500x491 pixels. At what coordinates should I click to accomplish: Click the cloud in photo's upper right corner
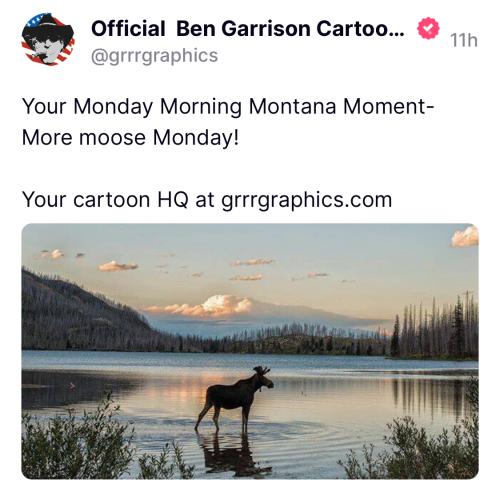click(x=465, y=236)
